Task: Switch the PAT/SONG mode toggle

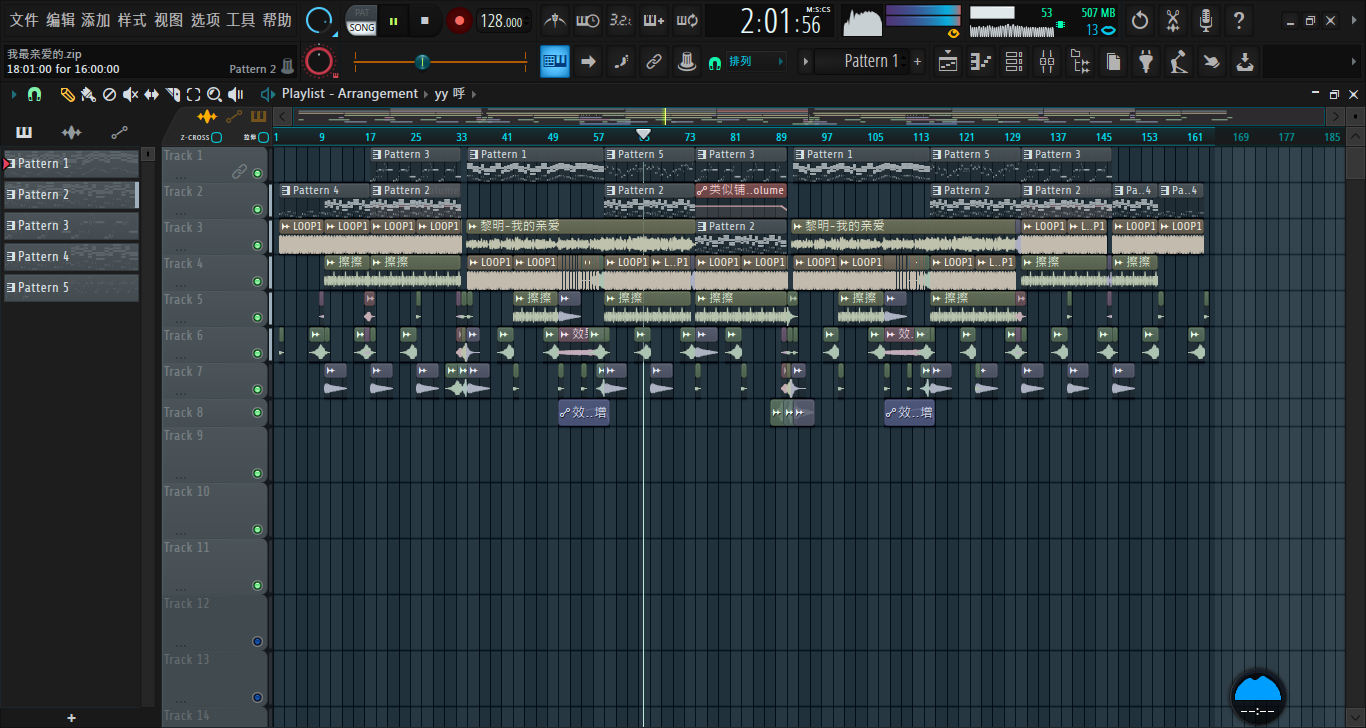Action: 361,20
